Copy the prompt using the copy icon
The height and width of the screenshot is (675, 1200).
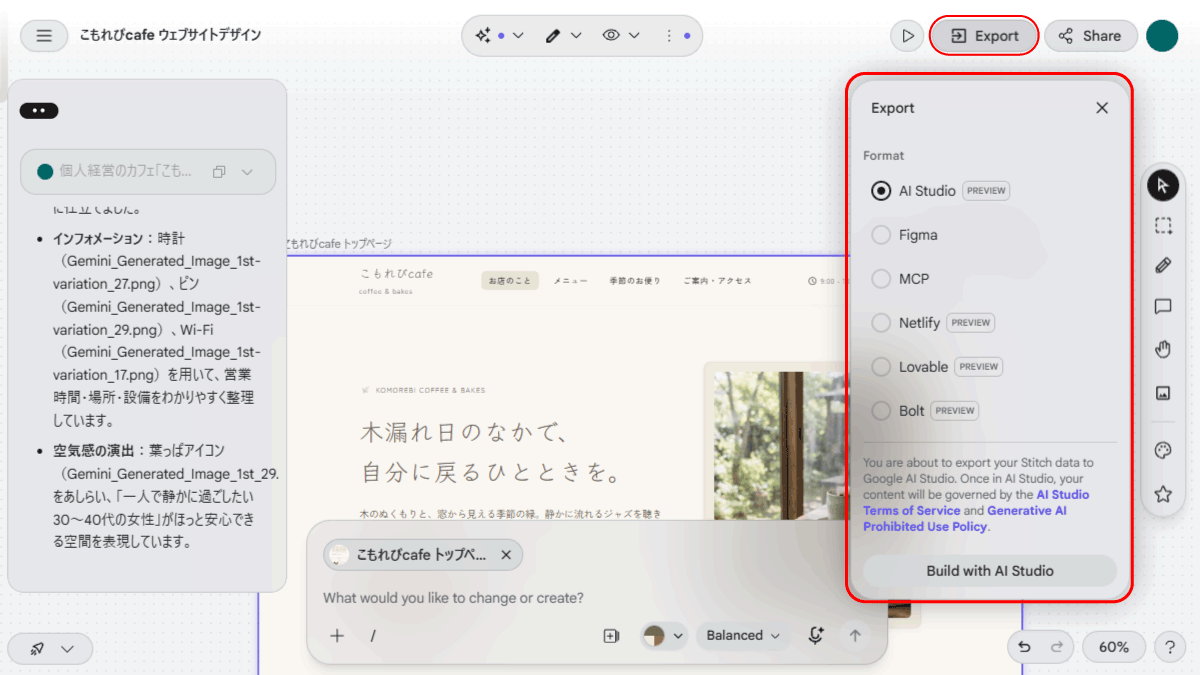tap(219, 172)
